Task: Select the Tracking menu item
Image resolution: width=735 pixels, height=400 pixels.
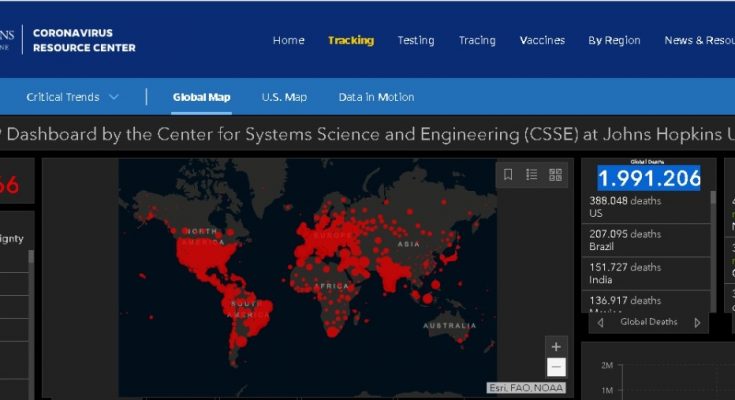Action: 351,40
